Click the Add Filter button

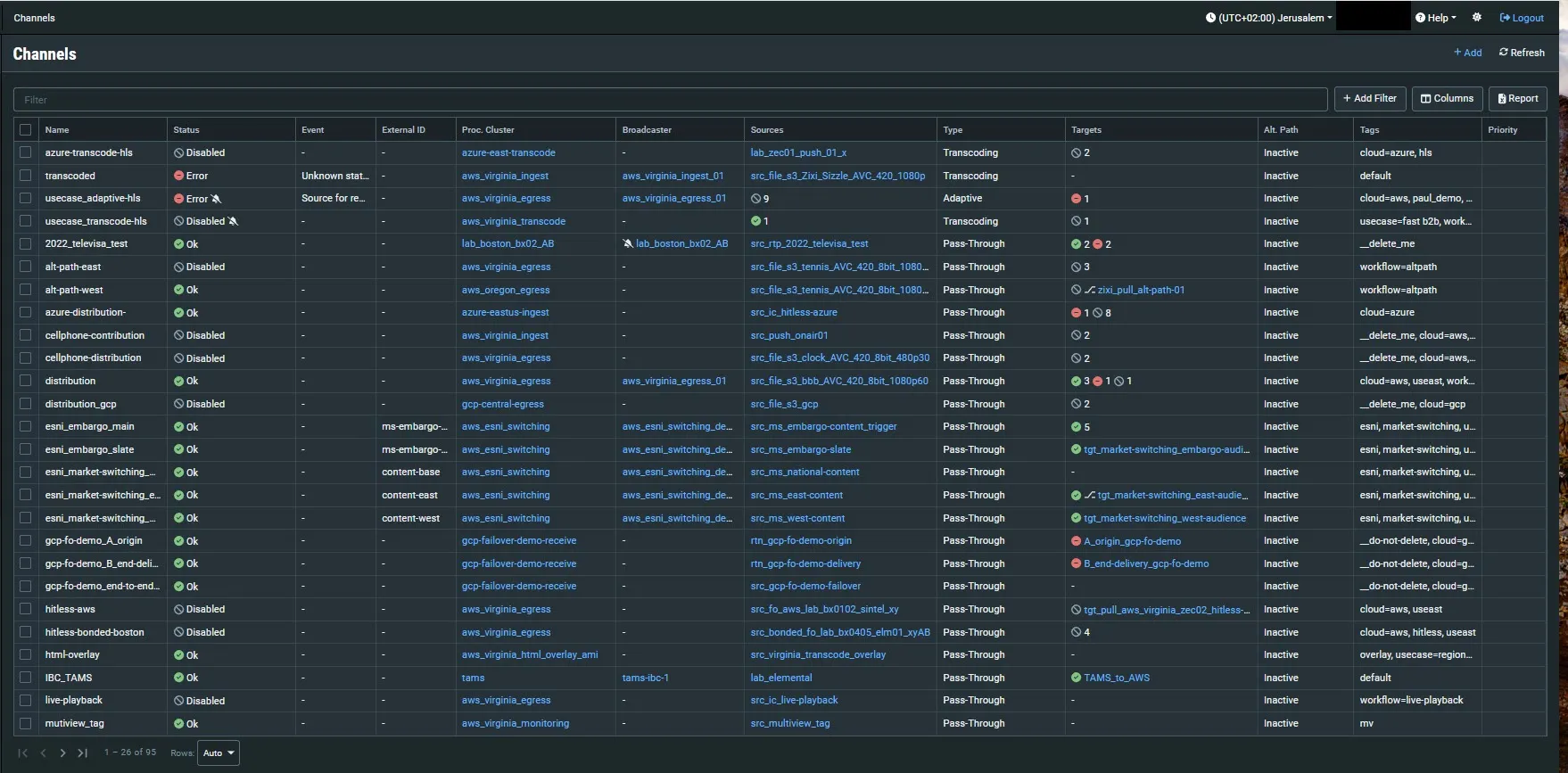point(1370,99)
